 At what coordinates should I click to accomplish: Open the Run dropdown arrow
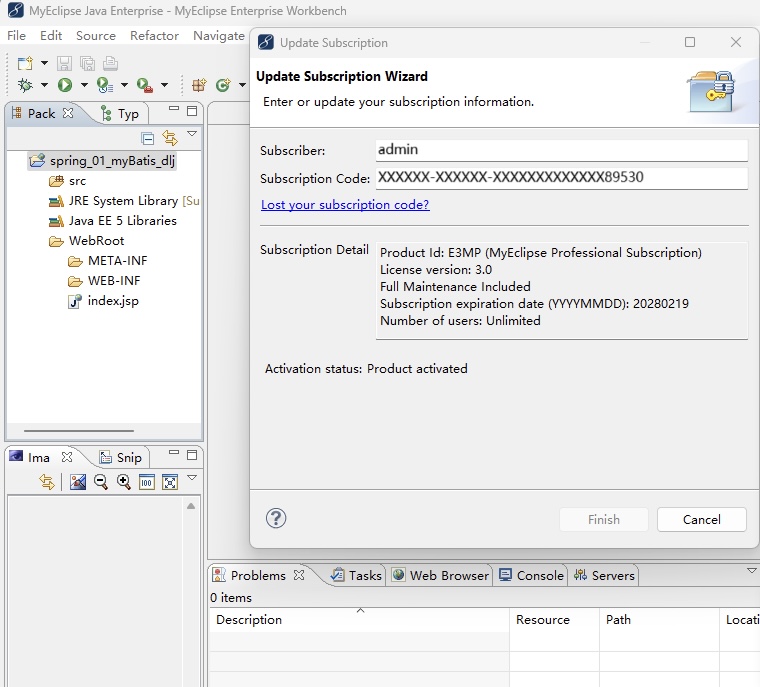point(84,85)
